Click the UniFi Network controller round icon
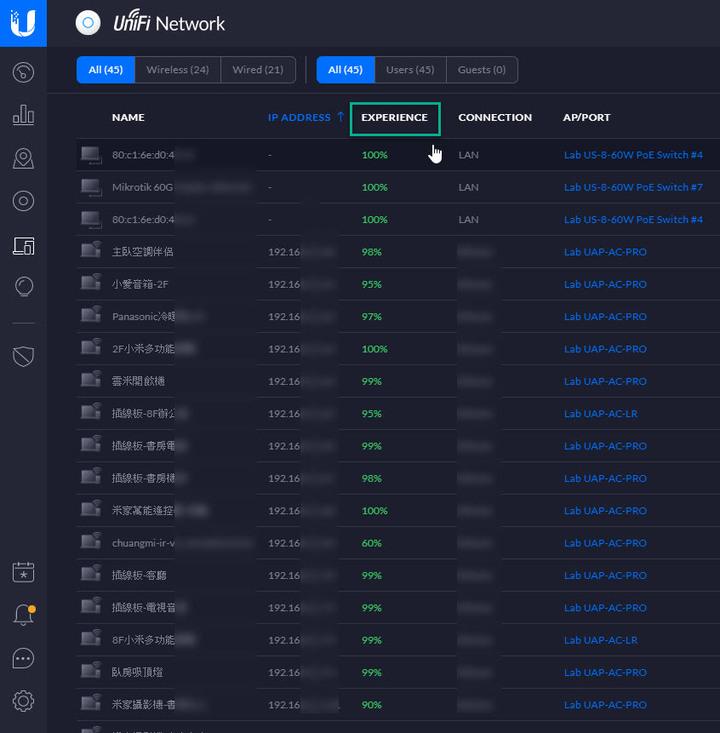This screenshot has height=733, width=720. click(x=88, y=22)
